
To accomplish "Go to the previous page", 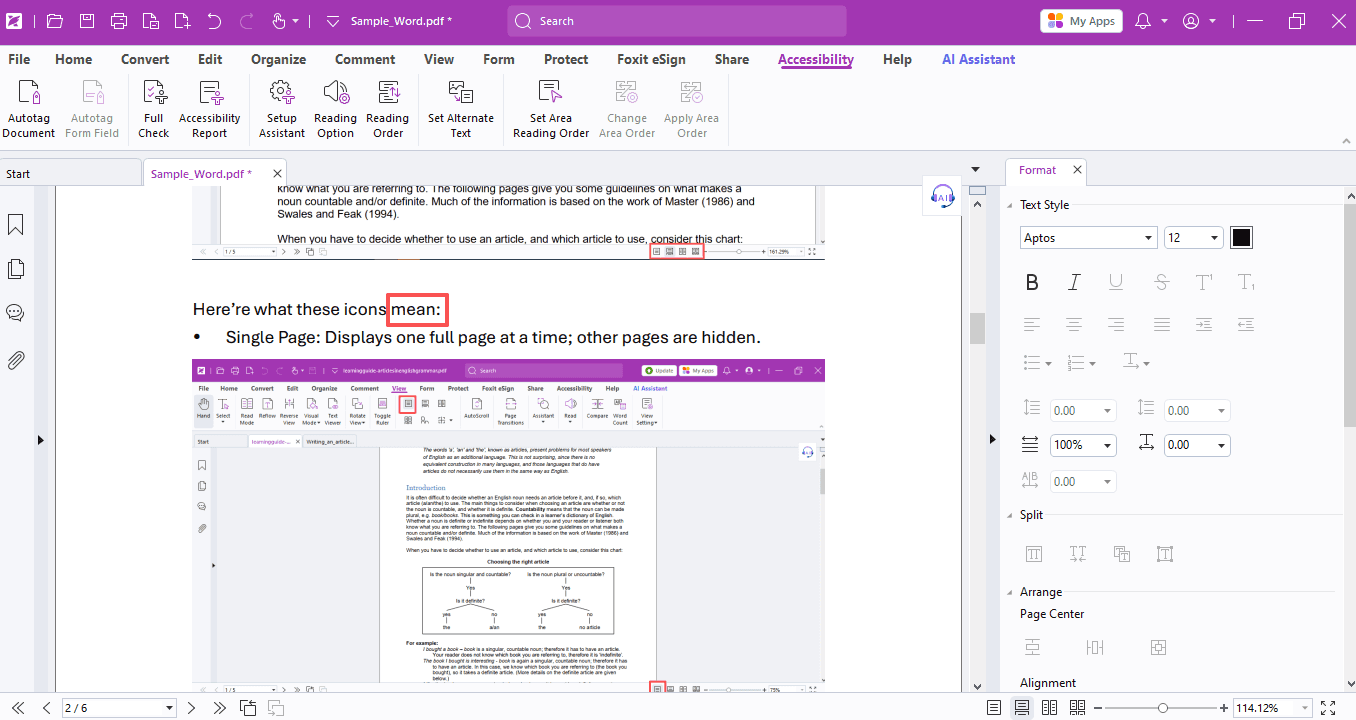I will pyautogui.click(x=46, y=708).
